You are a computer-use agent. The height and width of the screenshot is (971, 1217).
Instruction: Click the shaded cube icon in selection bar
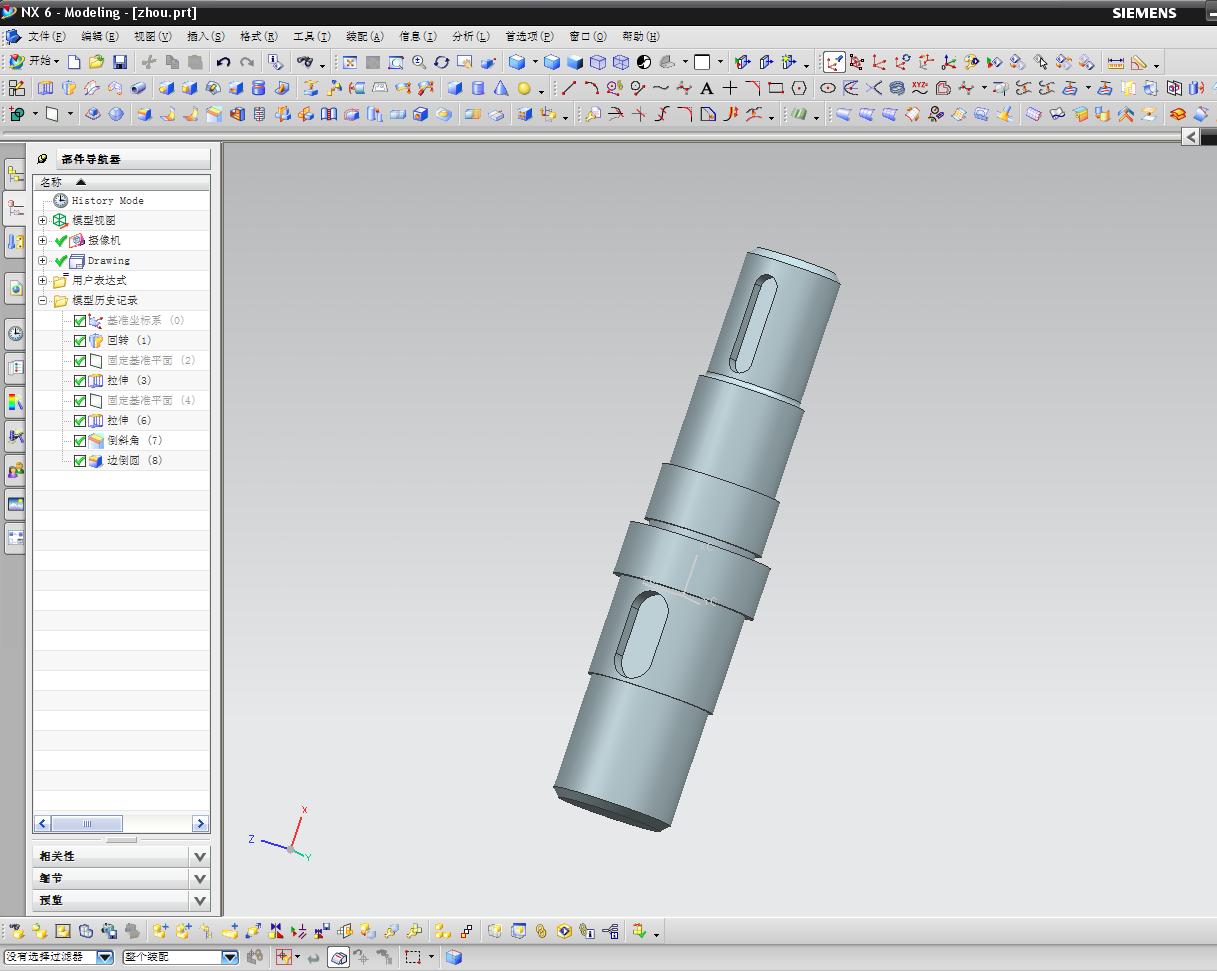pos(454,957)
